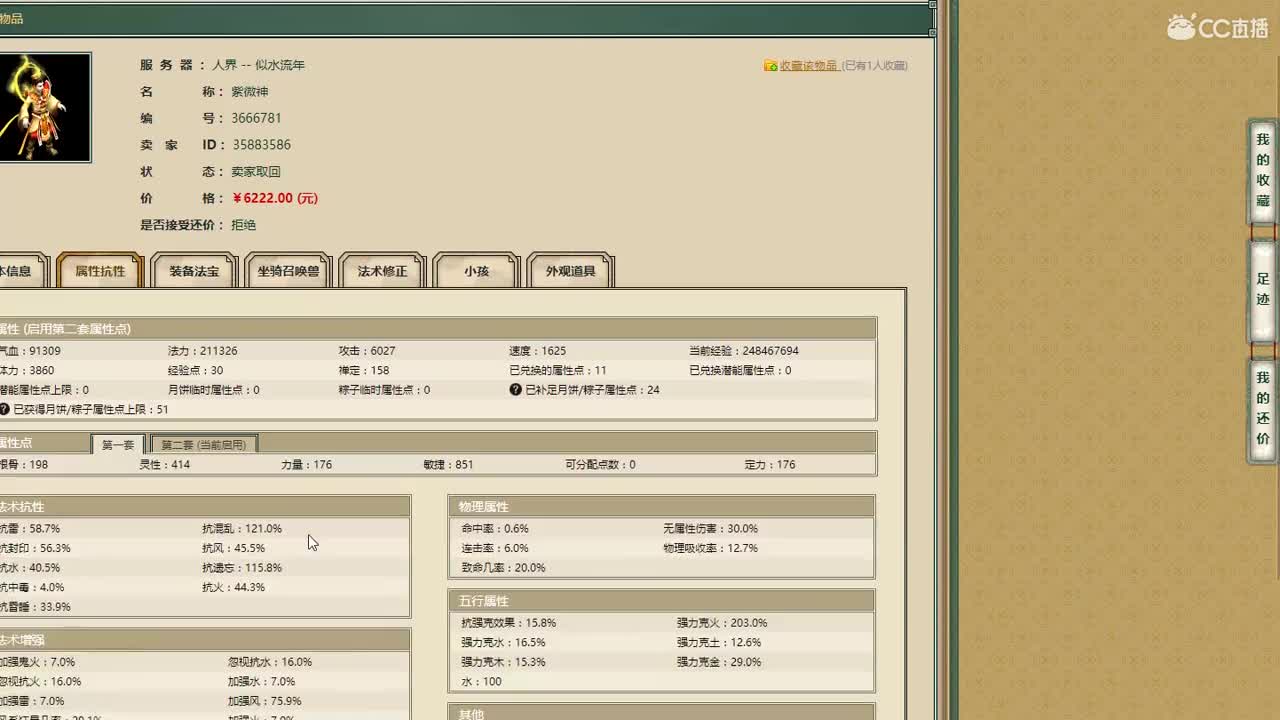Click the 攻击：6027 stat
The image size is (1280, 720).
tap(367, 351)
